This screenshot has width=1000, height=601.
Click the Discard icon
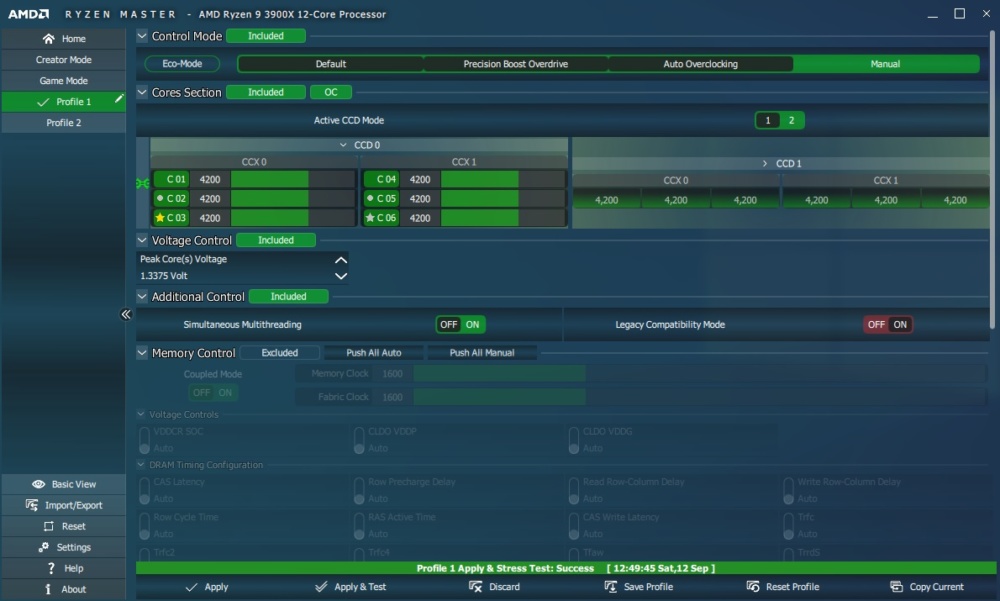(475, 586)
